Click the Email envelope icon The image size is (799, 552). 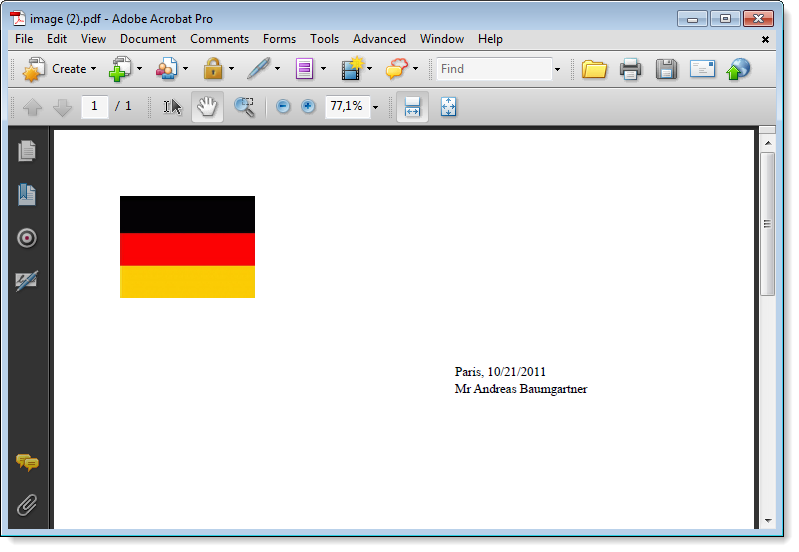703,69
